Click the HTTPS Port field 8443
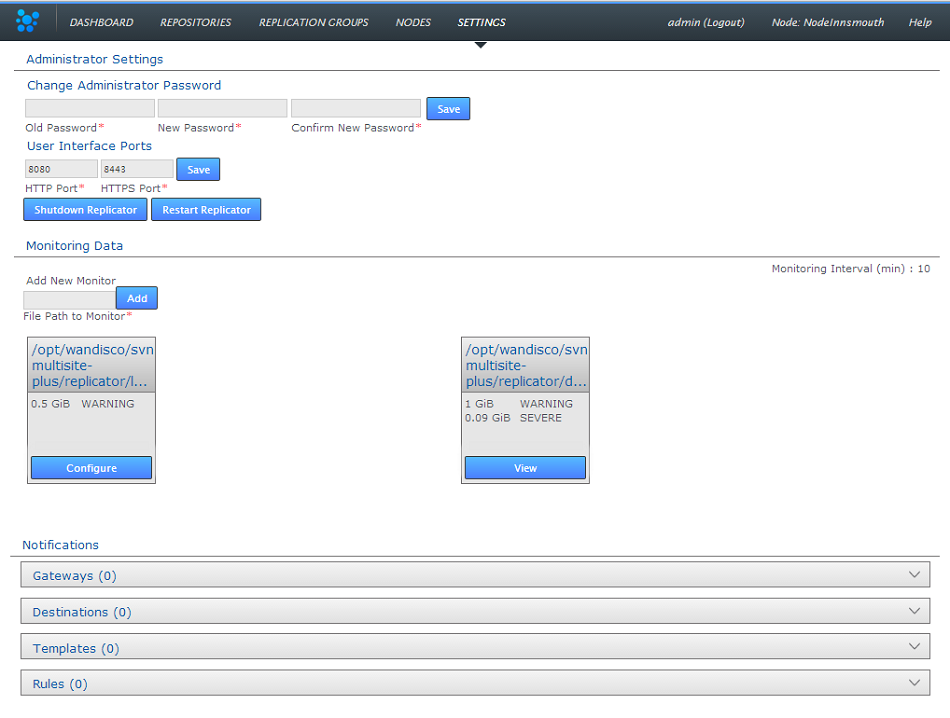The height and width of the screenshot is (718, 950). [x=137, y=169]
